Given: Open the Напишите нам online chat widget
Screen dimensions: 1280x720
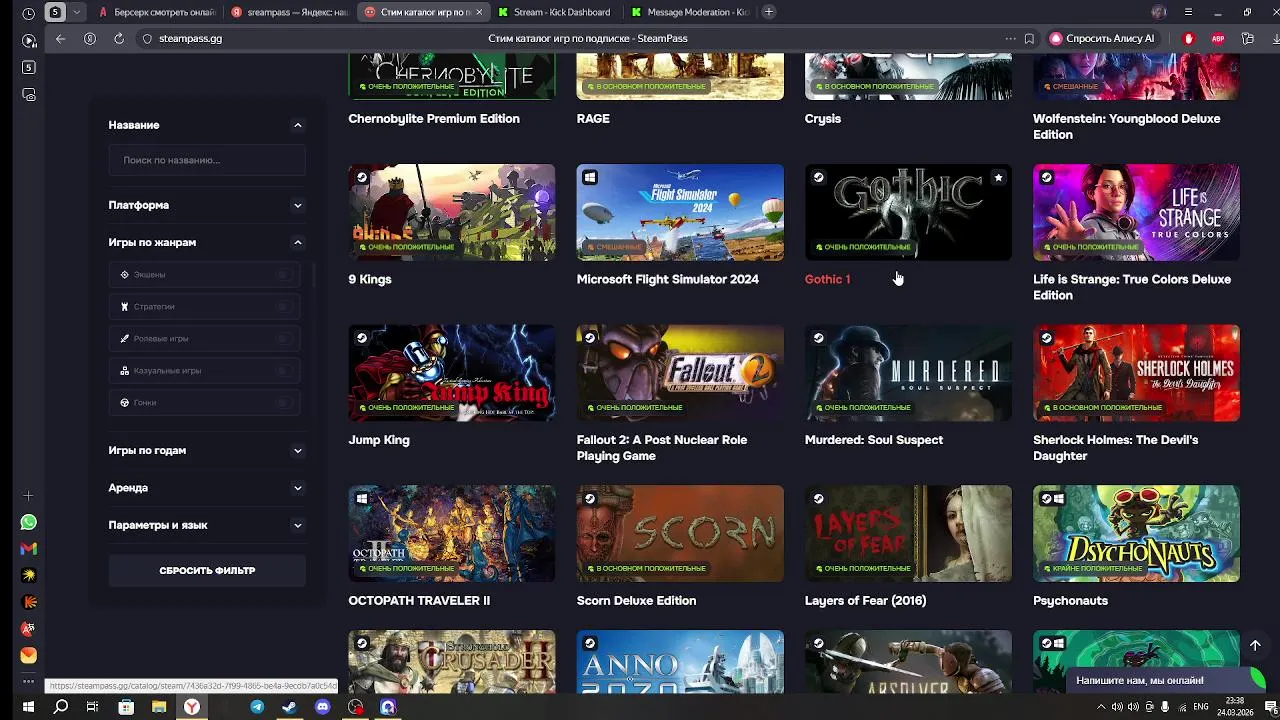Looking at the screenshot, I should pos(1165,680).
